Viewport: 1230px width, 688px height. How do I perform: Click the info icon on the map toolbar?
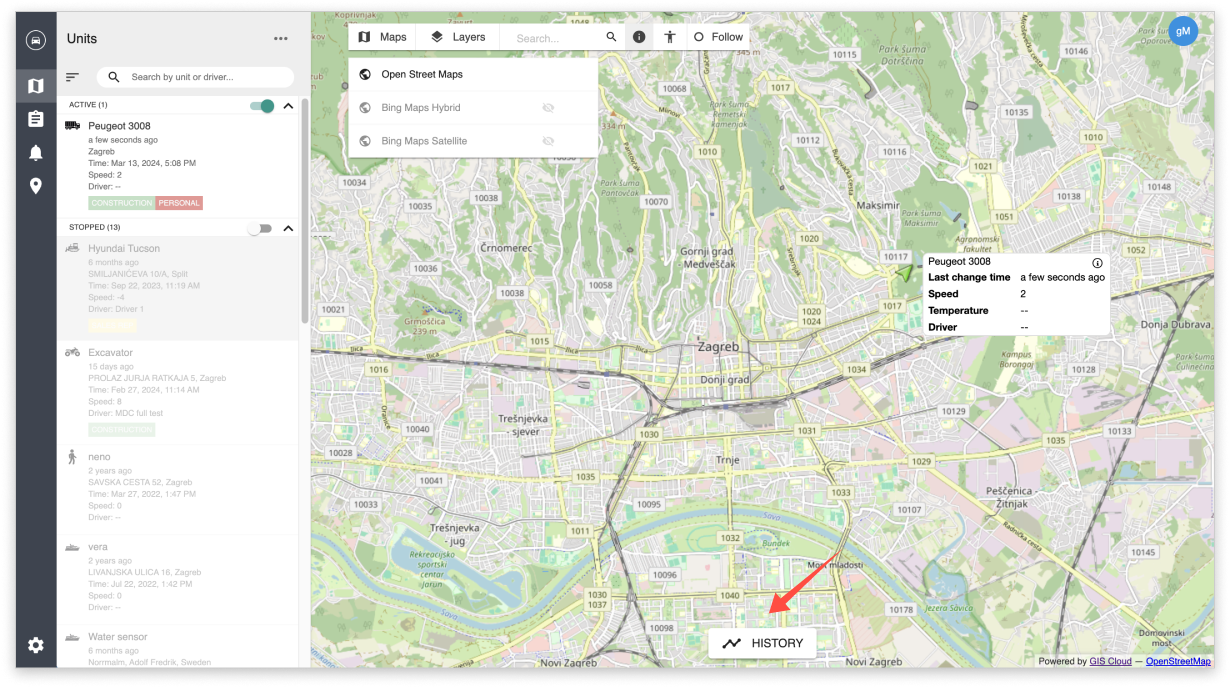click(637, 36)
